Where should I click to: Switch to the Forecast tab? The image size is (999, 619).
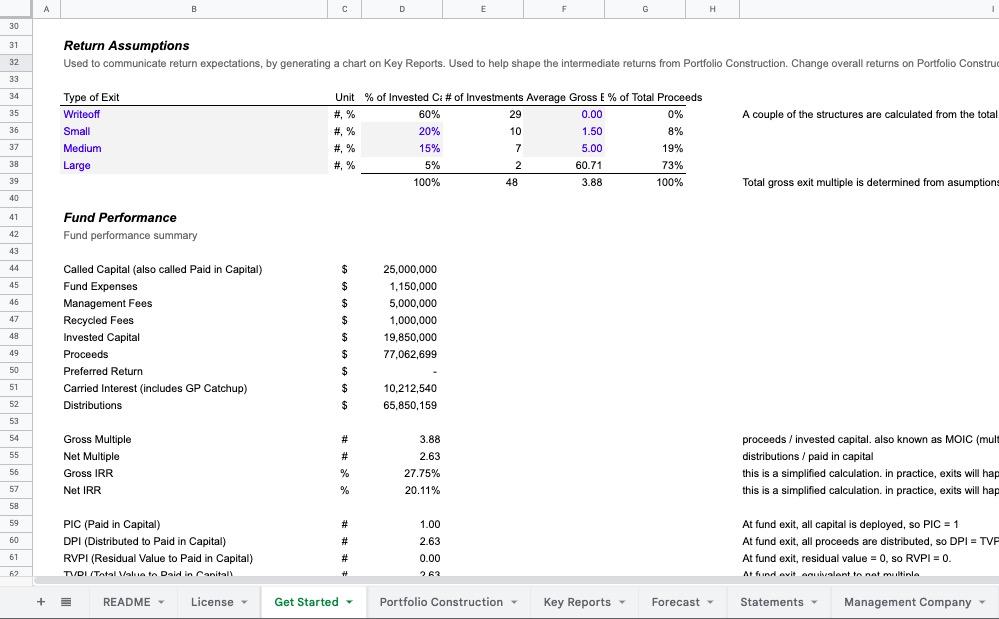pyautogui.click(x=675, y=602)
